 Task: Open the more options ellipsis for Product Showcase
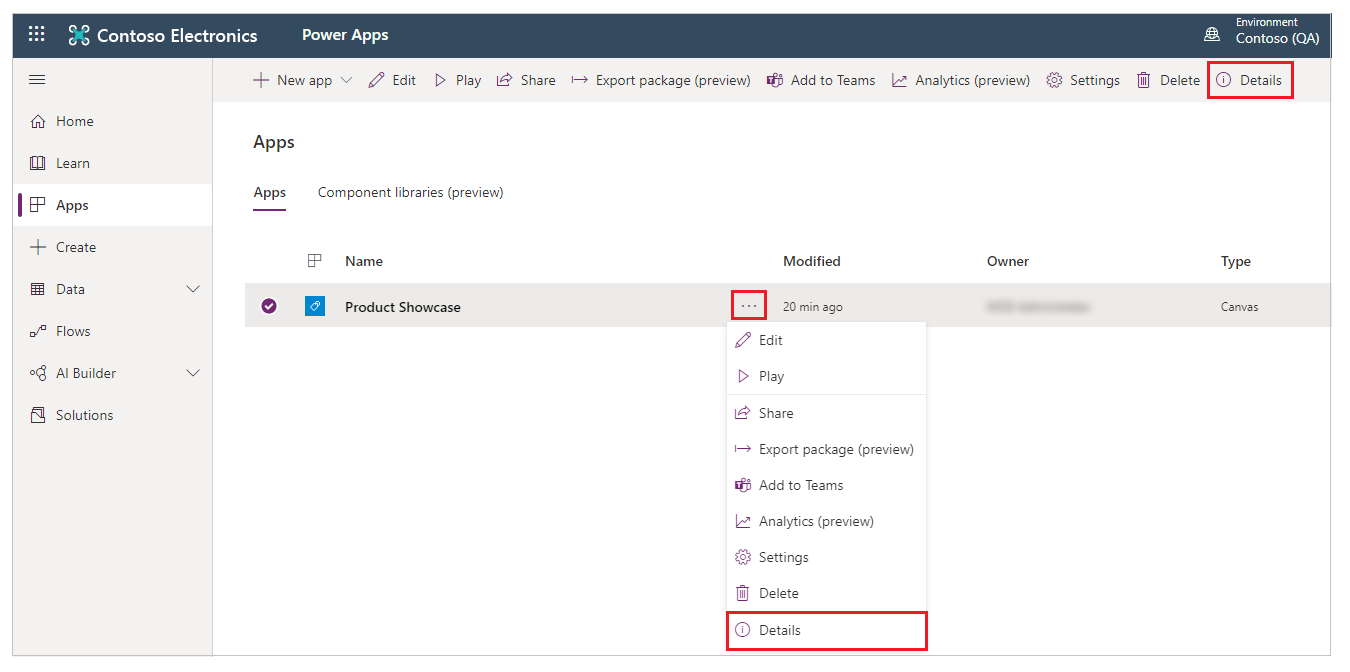coord(748,304)
